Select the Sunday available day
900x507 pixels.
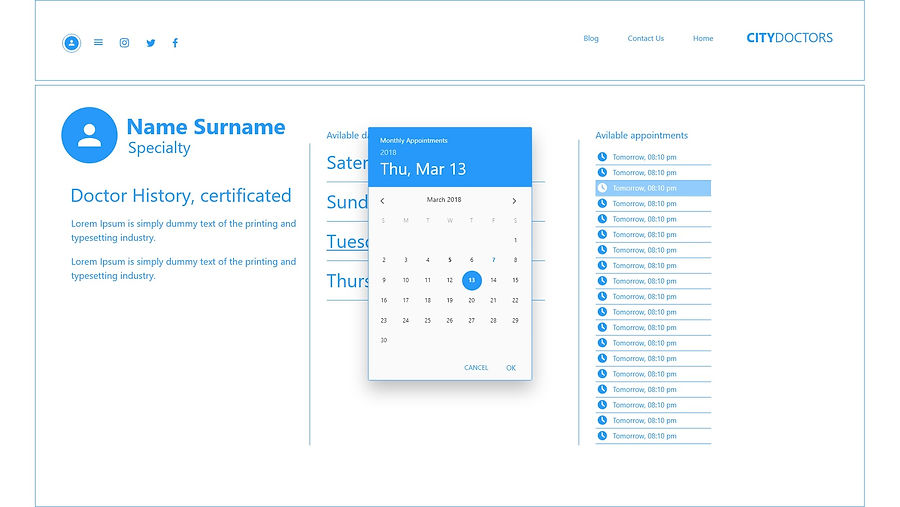[347, 202]
